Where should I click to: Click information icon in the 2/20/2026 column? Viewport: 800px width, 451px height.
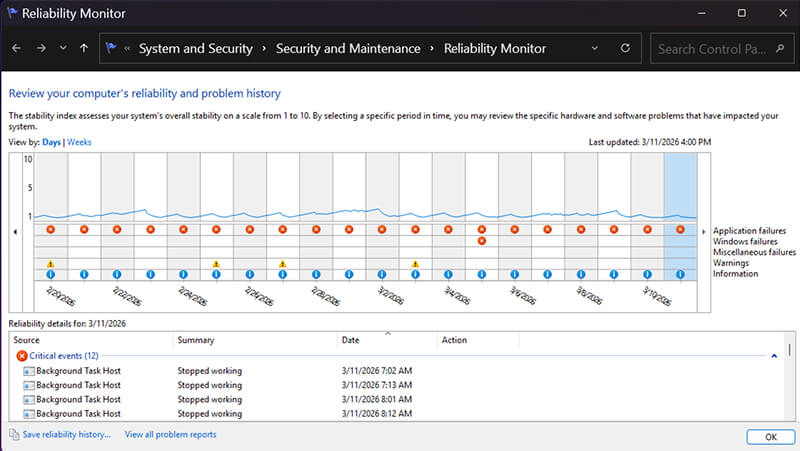(x=51, y=274)
